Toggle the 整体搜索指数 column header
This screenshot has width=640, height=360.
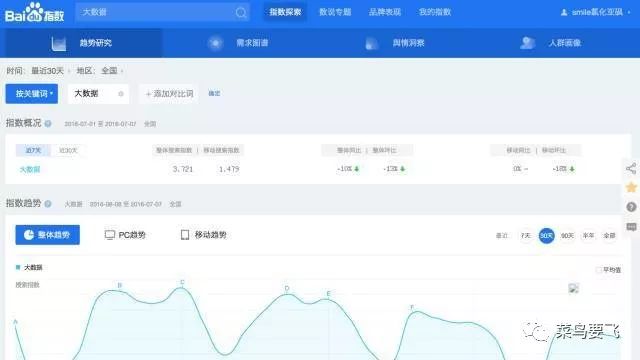[x=174, y=150]
